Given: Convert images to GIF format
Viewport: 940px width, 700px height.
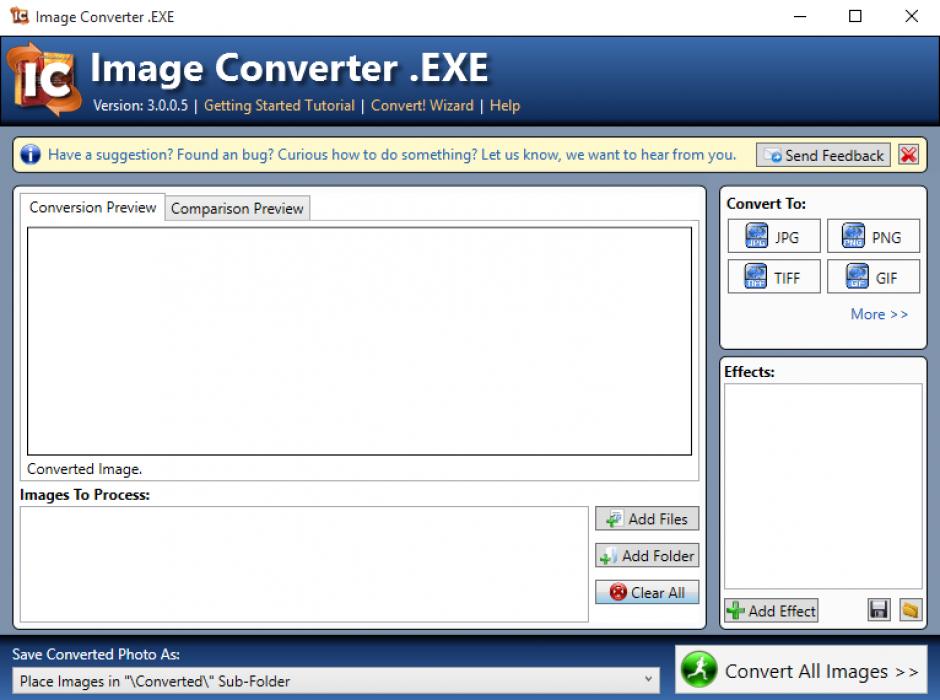Looking at the screenshot, I should point(873,277).
